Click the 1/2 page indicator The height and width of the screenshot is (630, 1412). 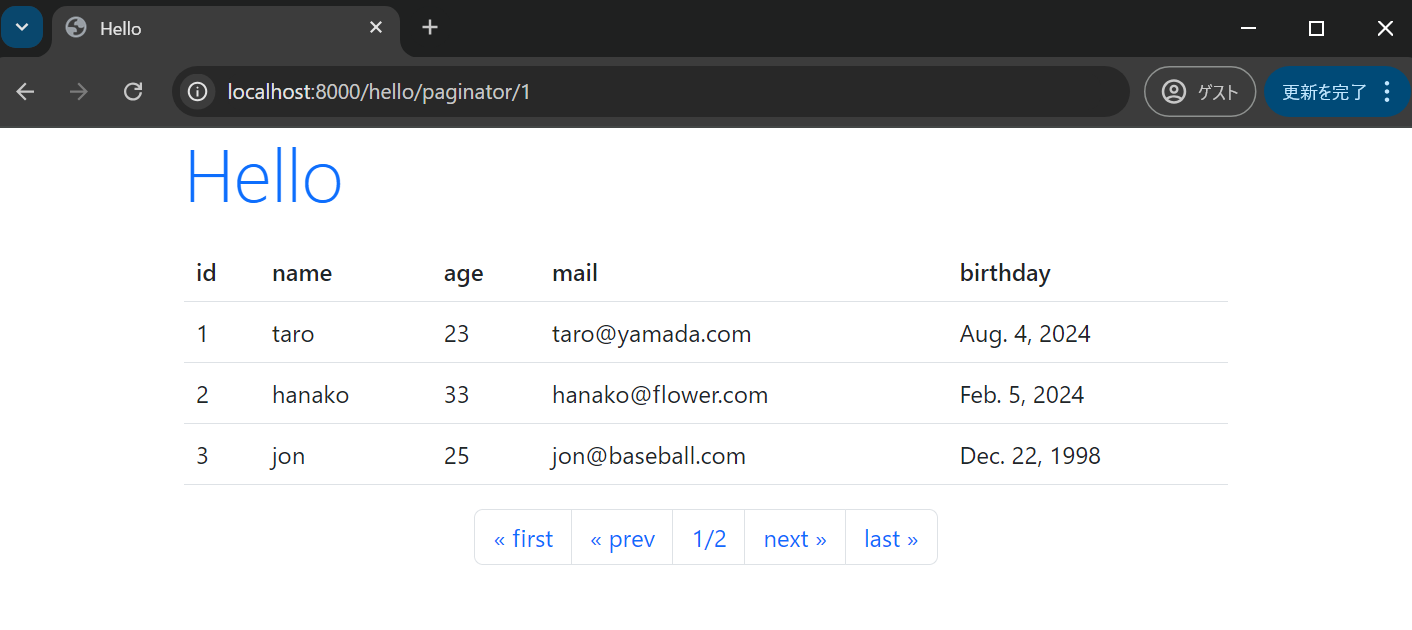point(709,539)
